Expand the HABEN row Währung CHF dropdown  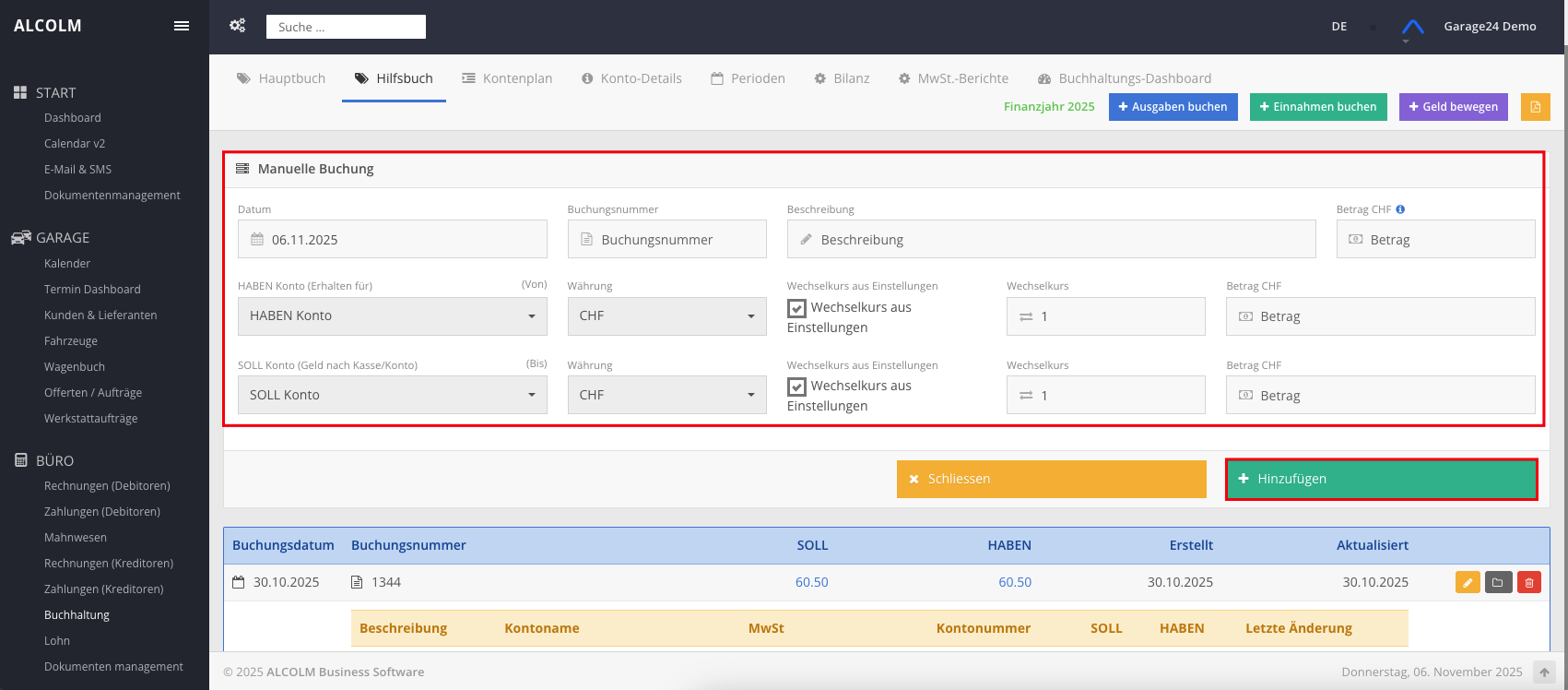tap(666, 316)
